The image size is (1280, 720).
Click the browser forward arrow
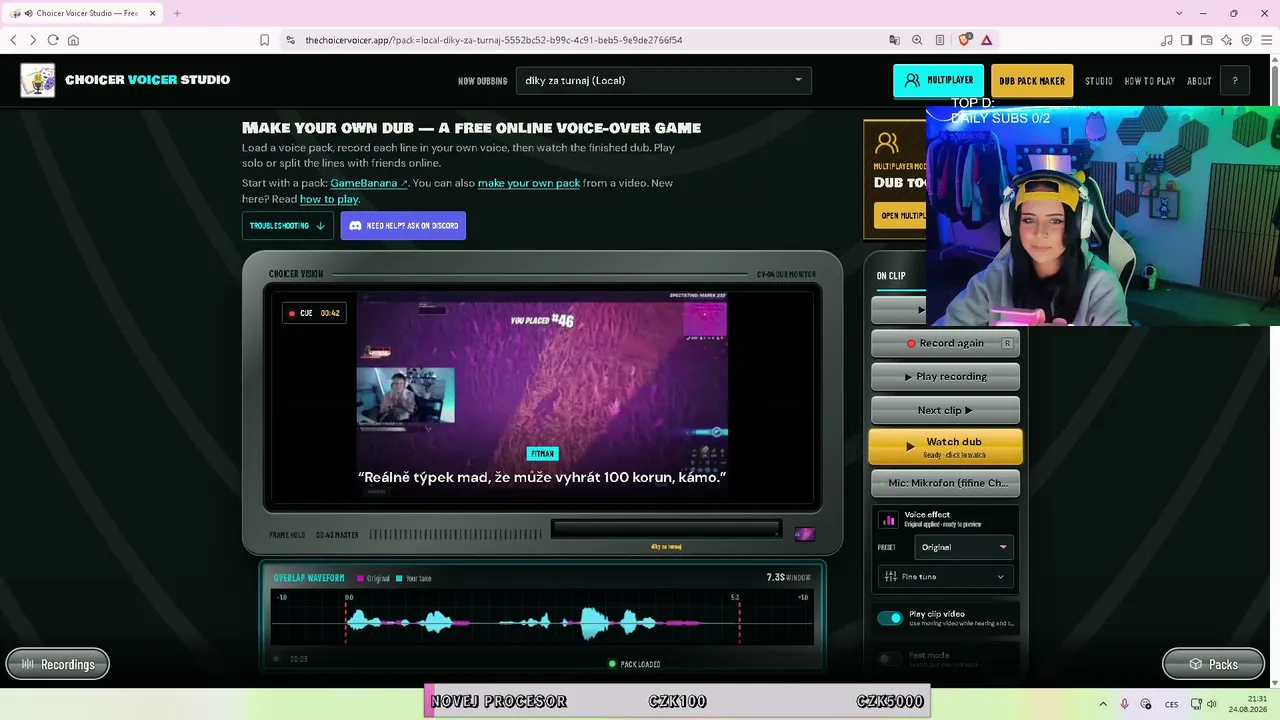(x=33, y=40)
